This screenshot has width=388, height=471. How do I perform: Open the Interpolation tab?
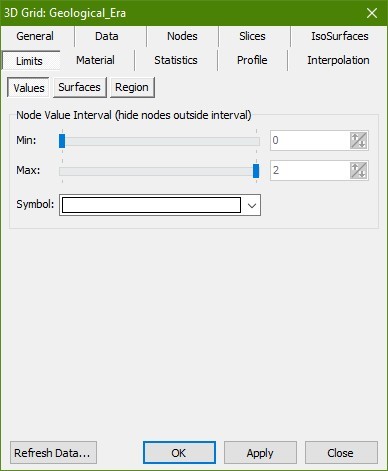tap(338, 60)
